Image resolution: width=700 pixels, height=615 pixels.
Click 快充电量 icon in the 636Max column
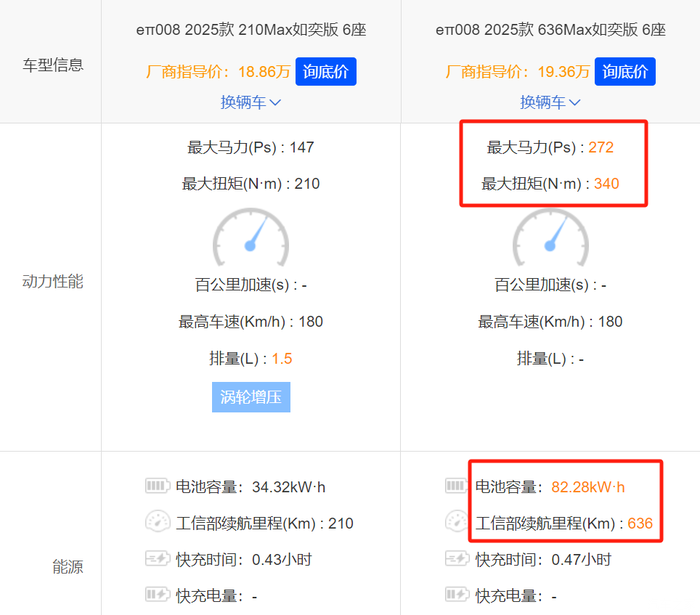pyautogui.click(x=458, y=595)
